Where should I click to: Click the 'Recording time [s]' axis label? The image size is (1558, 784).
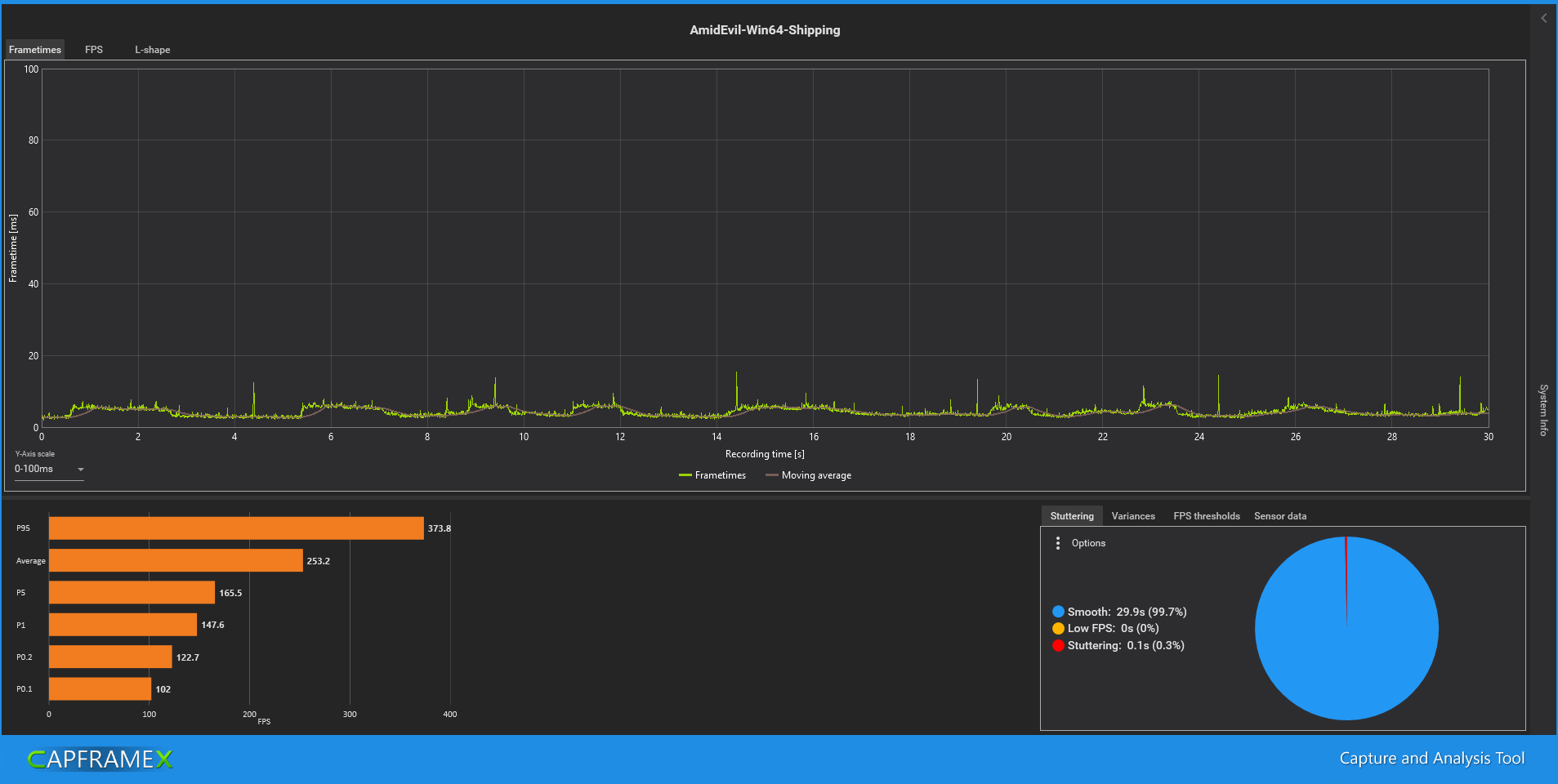point(765,454)
